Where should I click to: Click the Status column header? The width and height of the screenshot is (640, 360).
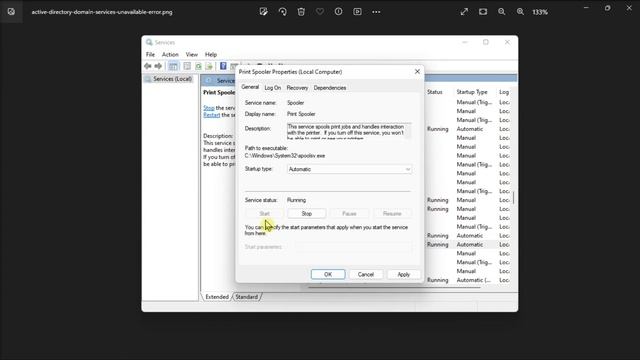coord(435,92)
